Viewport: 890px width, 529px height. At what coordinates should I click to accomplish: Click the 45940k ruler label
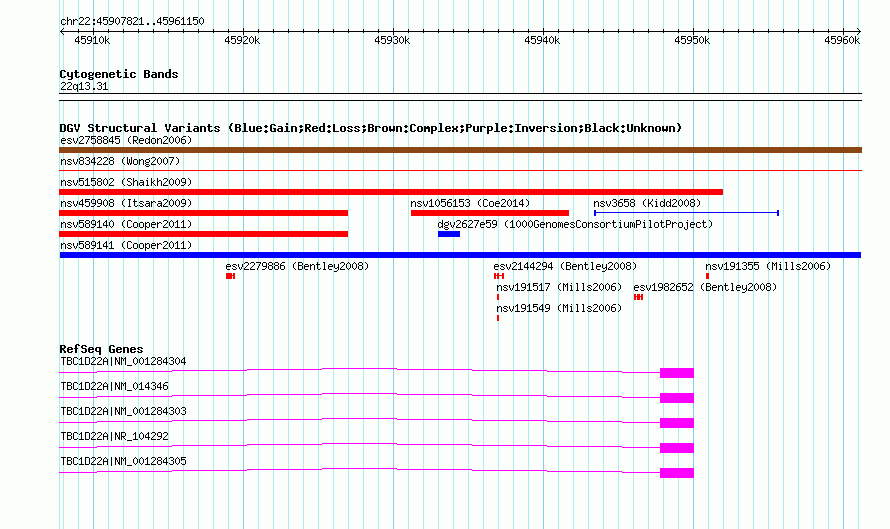point(542,40)
